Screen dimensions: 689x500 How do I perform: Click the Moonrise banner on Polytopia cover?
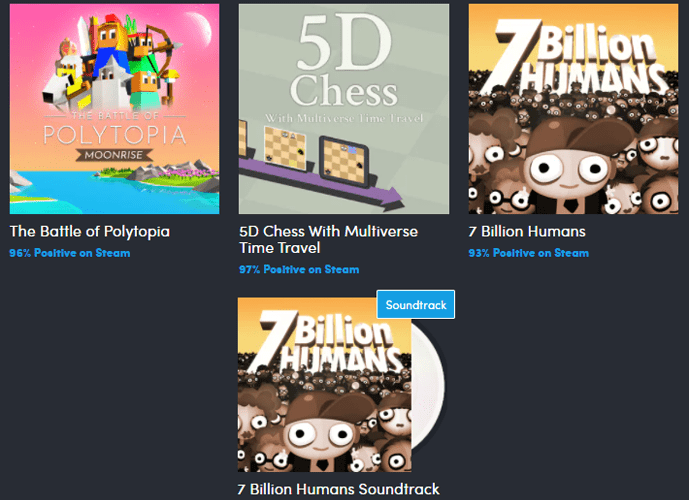[x=114, y=155]
